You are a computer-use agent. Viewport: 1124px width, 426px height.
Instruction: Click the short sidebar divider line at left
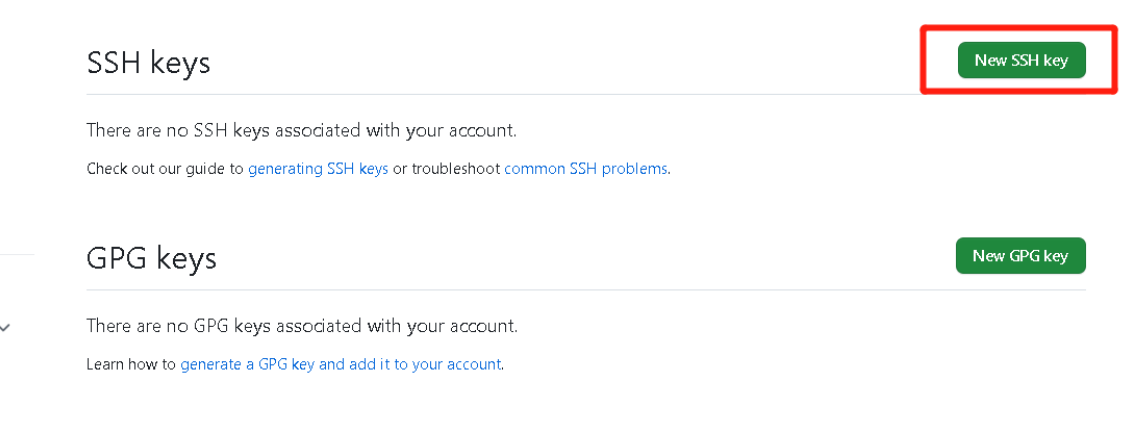pyautogui.click(x=16, y=255)
